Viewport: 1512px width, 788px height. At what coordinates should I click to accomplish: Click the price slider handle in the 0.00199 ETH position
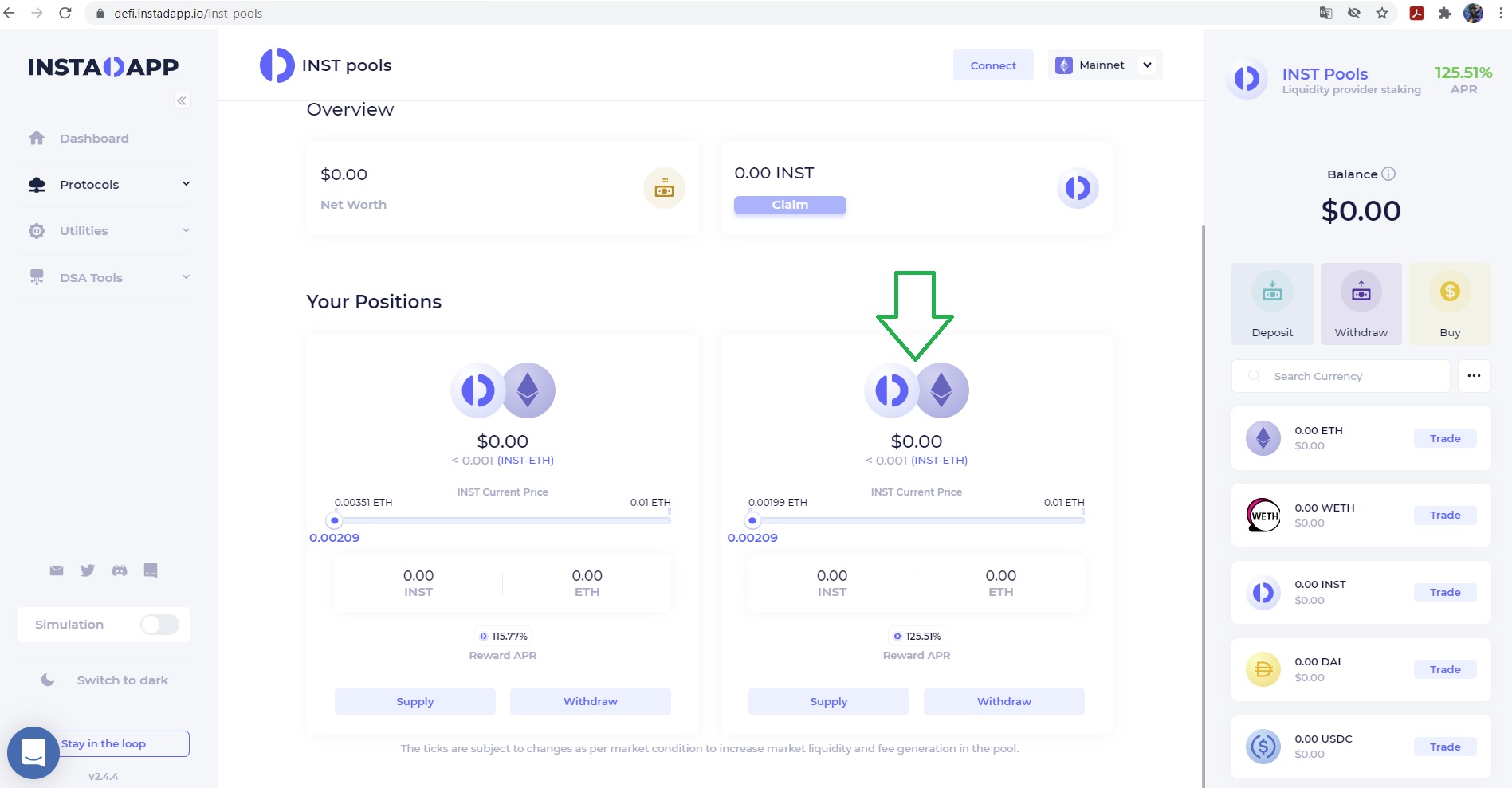[x=752, y=520]
